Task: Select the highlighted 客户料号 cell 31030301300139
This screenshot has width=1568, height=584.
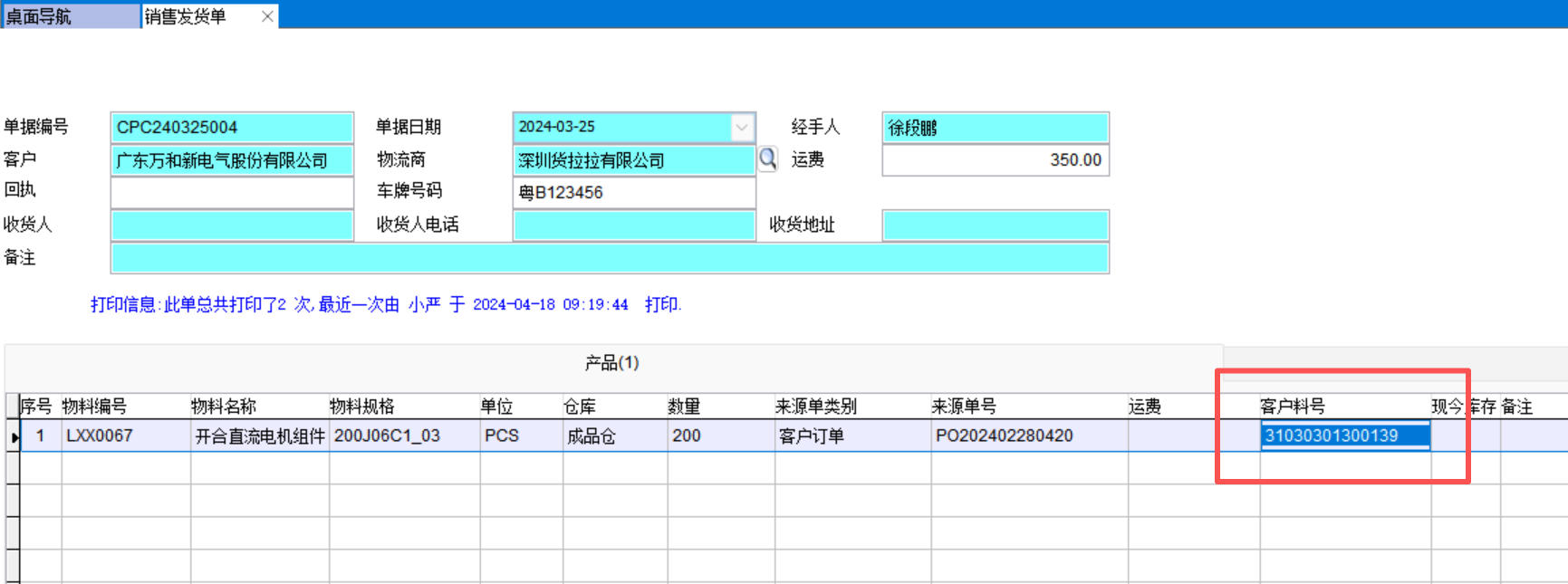Action: click(x=1344, y=436)
